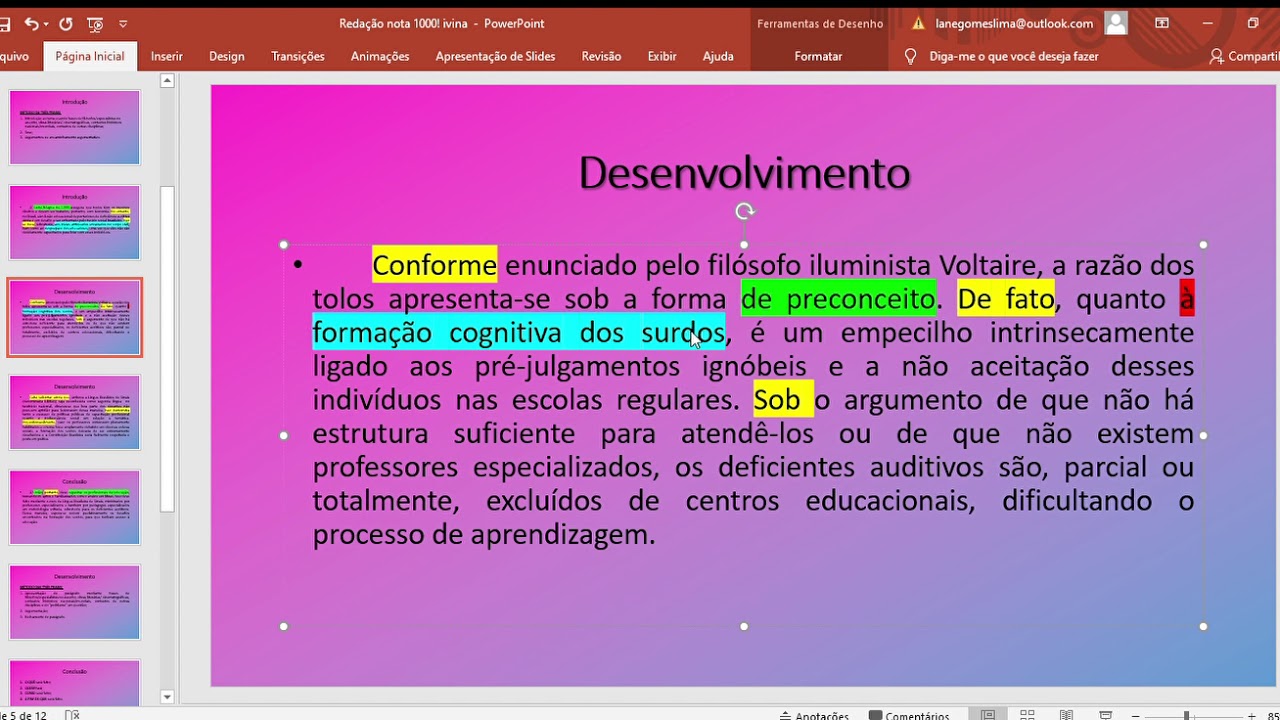Switch to Normal view
Viewport: 1280px width, 720px height.
point(988,716)
